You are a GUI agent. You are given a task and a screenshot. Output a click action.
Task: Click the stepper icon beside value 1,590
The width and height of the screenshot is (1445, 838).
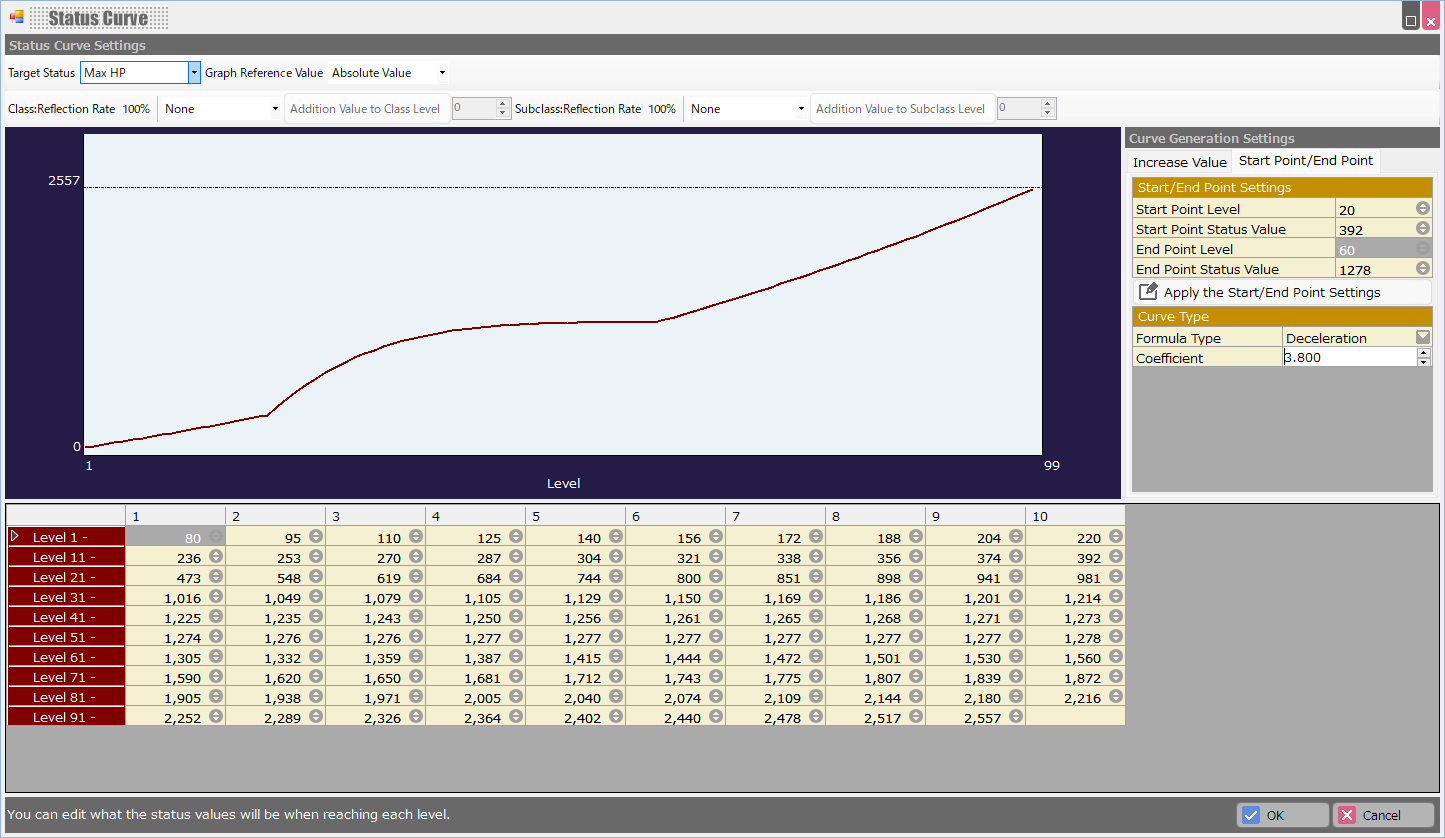pyautogui.click(x=215, y=677)
